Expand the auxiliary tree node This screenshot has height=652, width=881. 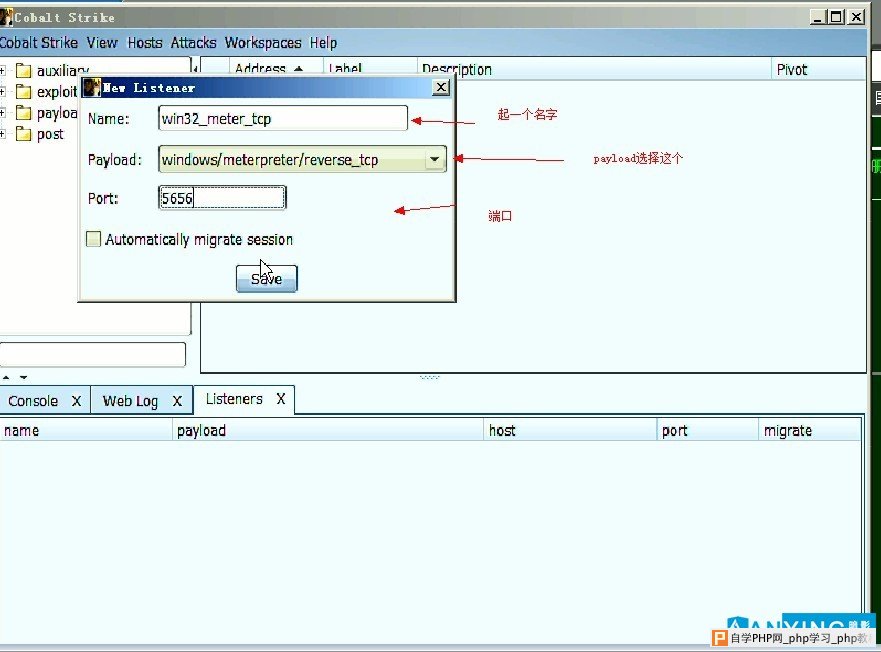click(x=3, y=71)
